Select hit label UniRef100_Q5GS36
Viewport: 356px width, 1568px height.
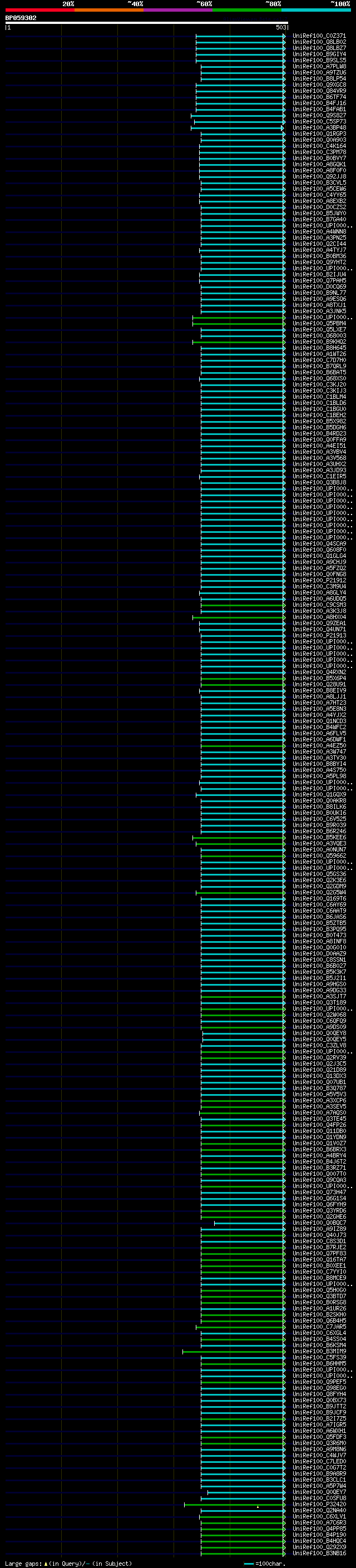(x=319, y=874)
